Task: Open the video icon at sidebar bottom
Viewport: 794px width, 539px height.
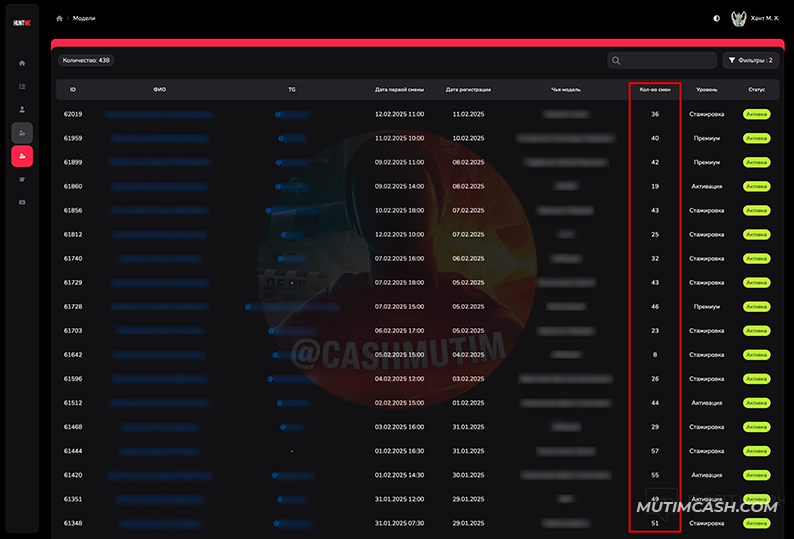Action: pyautogui.click(x=22, y=202)
